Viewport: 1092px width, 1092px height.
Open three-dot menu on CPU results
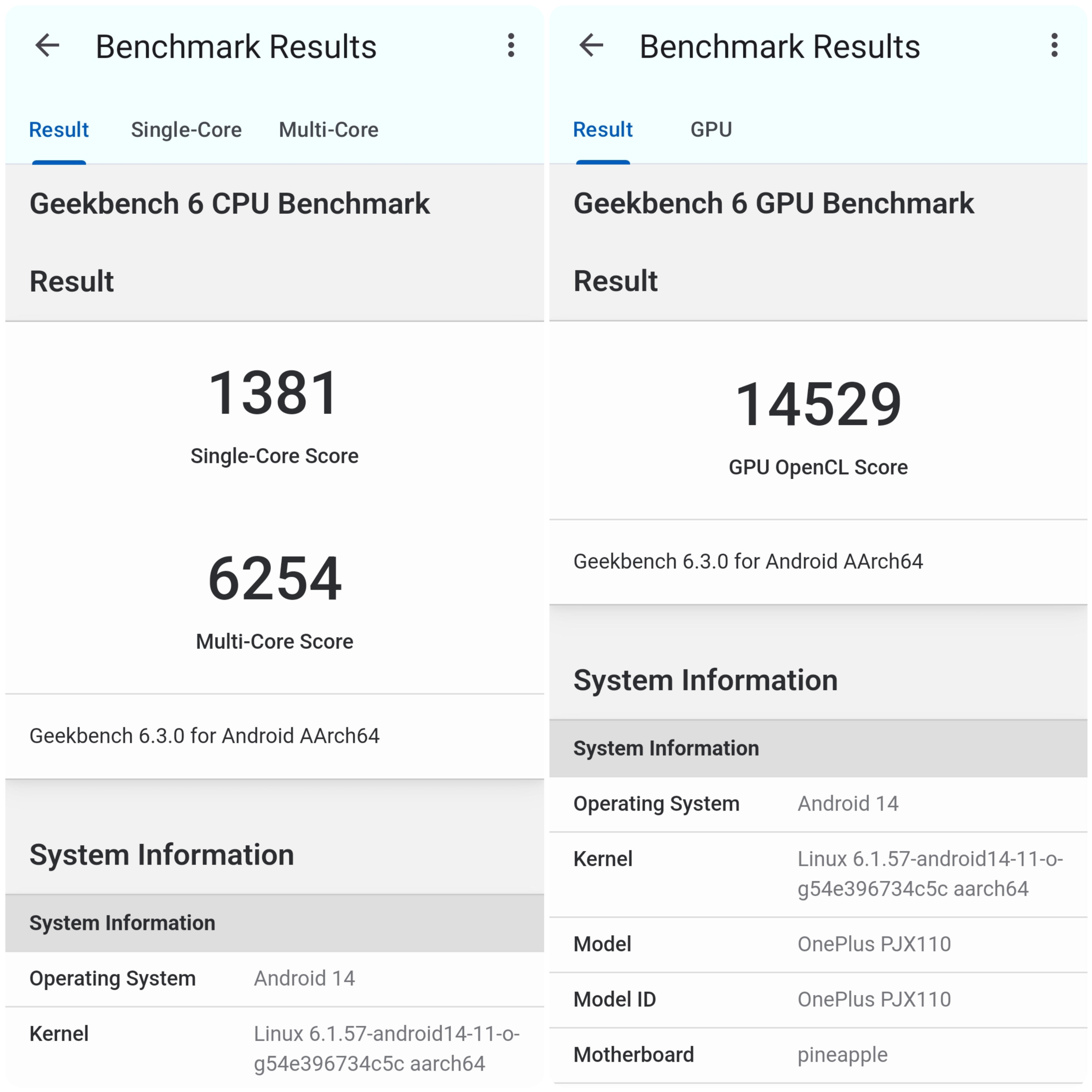pyautogui.click(x=511, y=45)
